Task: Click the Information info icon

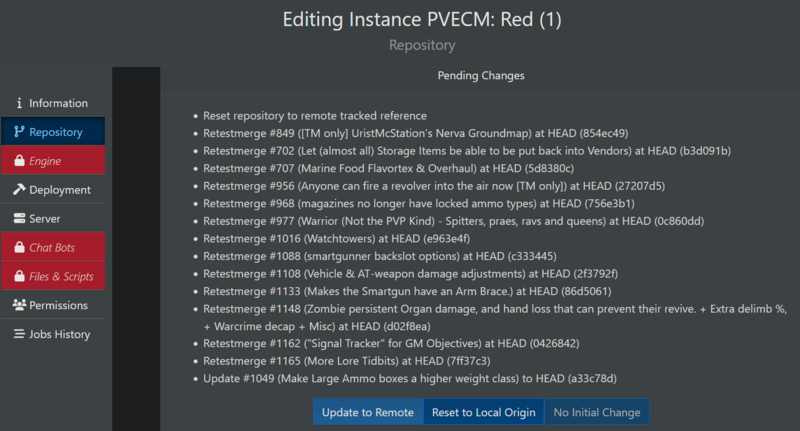Action: click(19, 103)
